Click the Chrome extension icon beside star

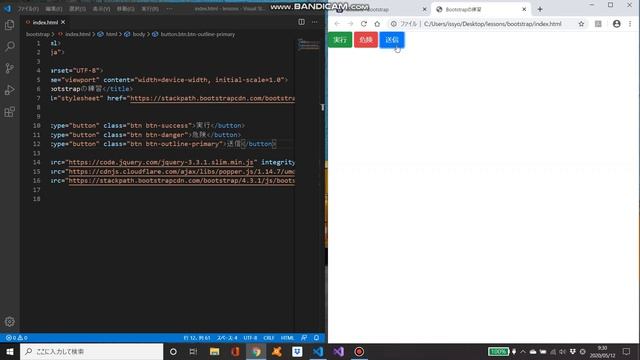(598, 24)
